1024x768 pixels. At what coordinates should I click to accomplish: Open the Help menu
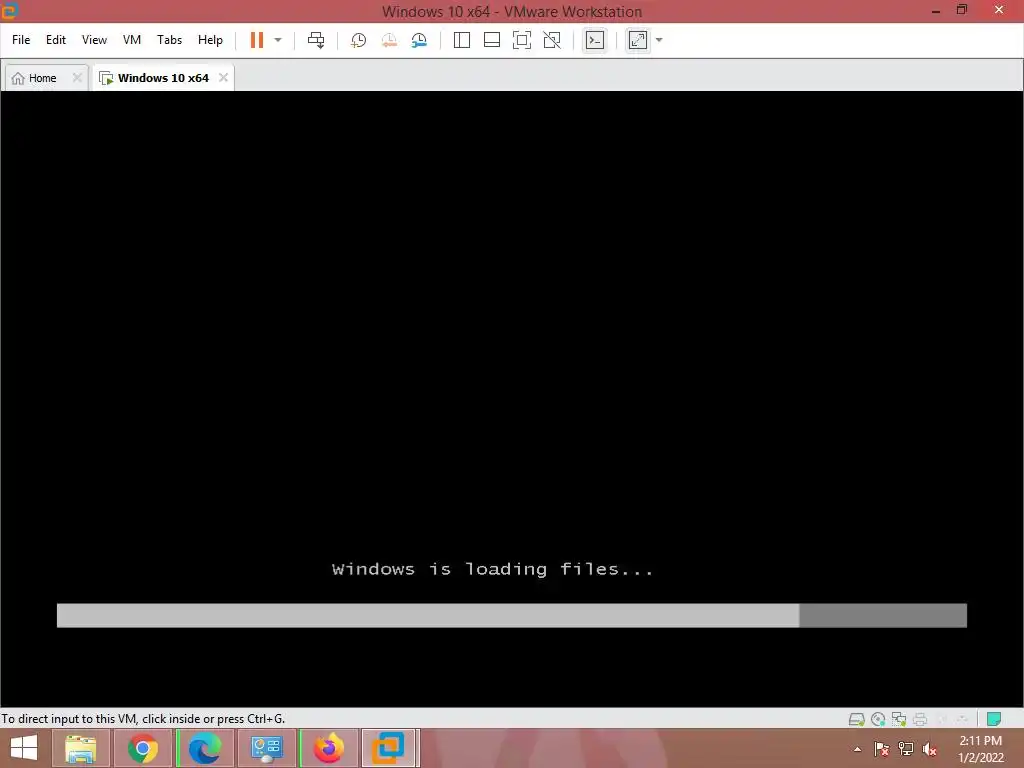210,40
